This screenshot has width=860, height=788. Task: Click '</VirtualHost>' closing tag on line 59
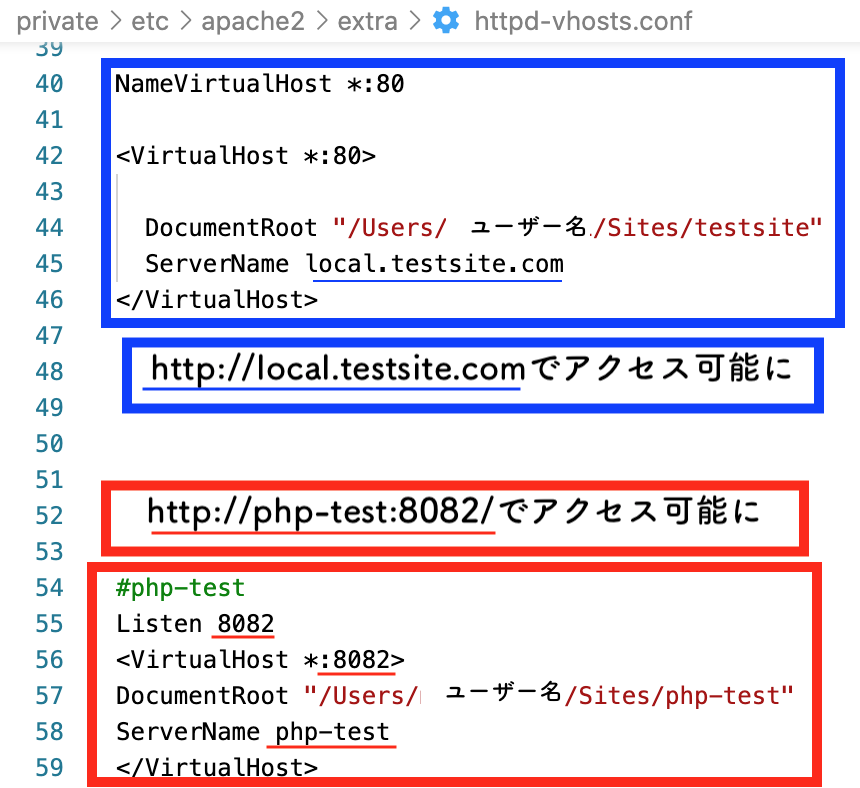217,768
